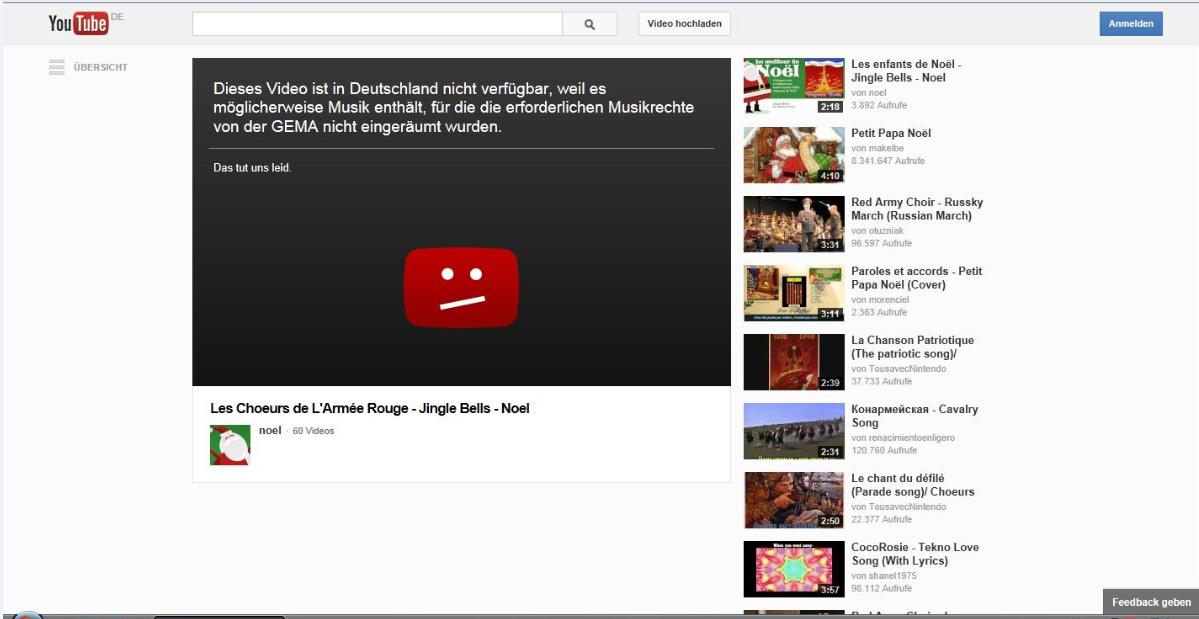1199x619 pixels.
Task: Open the Übersicht guide menu icon
Action: pos(57,67)
